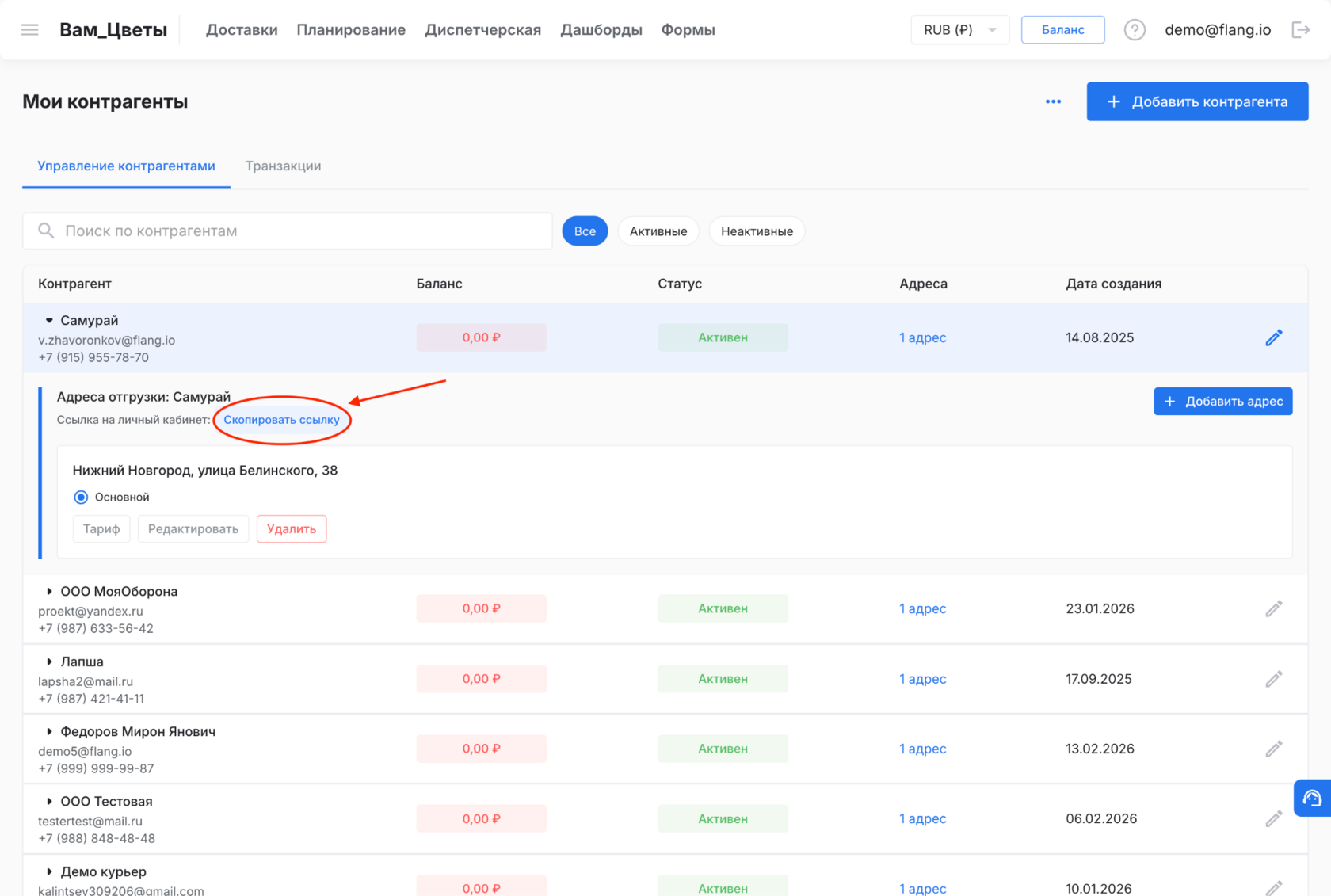Select the Управление контрагентами tab
This screenshot has height=896, width=1331.
coord(126,166)
